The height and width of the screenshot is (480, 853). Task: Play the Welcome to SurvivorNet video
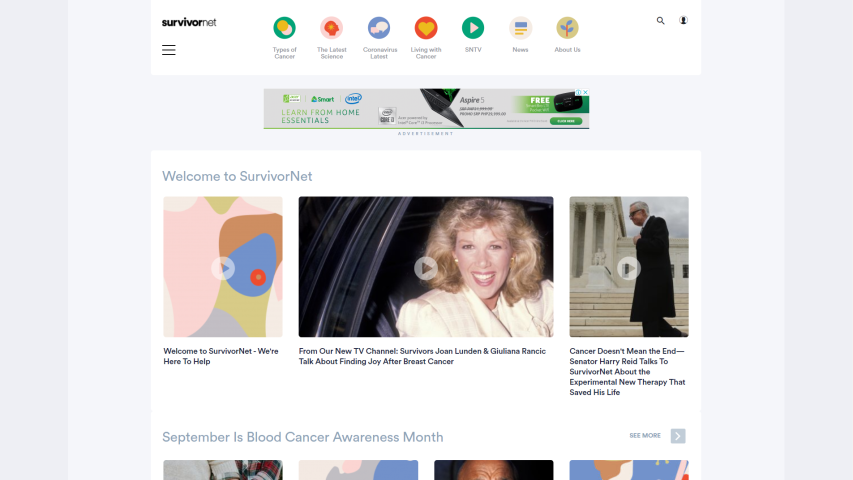pyautogui.click(x=223, y=267)
